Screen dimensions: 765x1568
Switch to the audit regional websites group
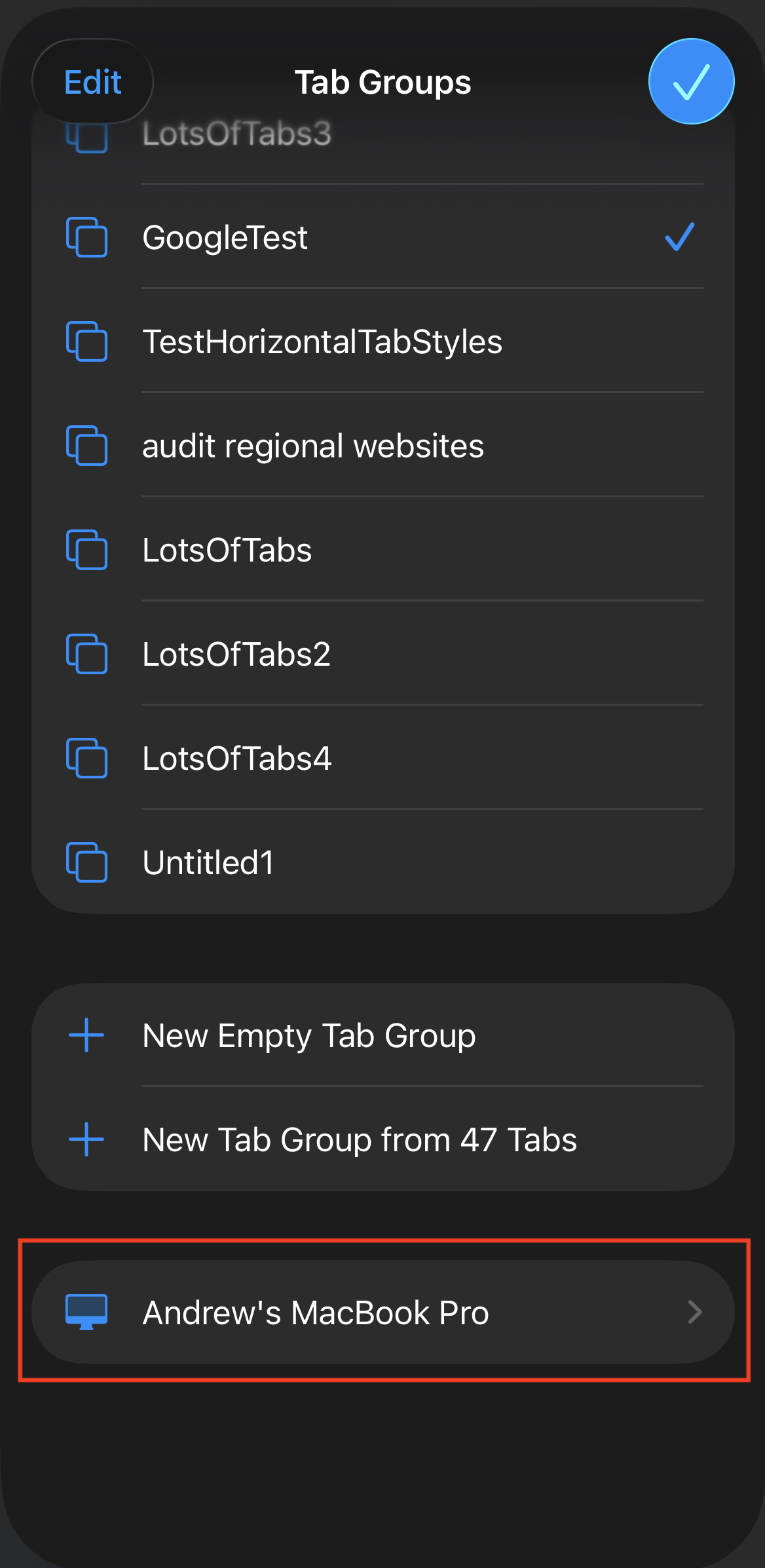click(x=313, y=446)
